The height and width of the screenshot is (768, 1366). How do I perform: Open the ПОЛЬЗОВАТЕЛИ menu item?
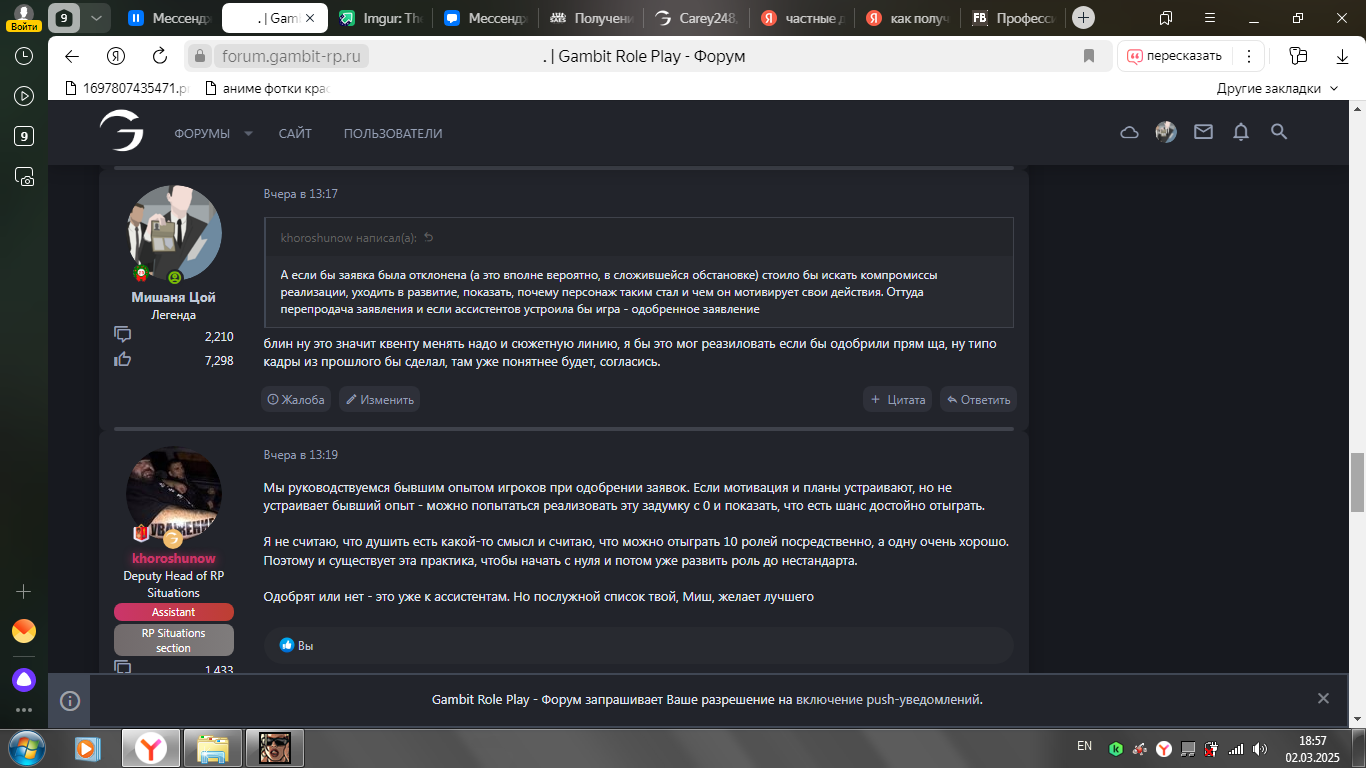click(x=392, y=134)
